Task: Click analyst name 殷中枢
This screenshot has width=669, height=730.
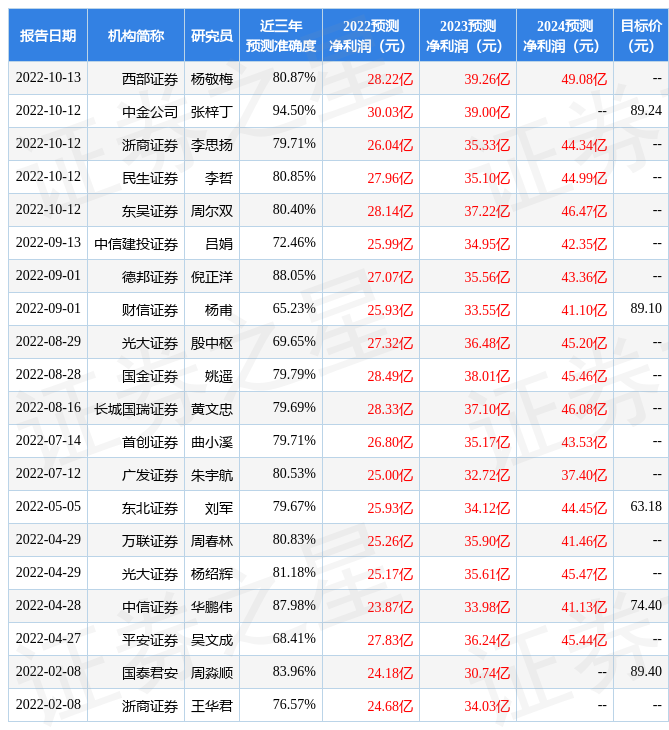Action: pos(212,343)
